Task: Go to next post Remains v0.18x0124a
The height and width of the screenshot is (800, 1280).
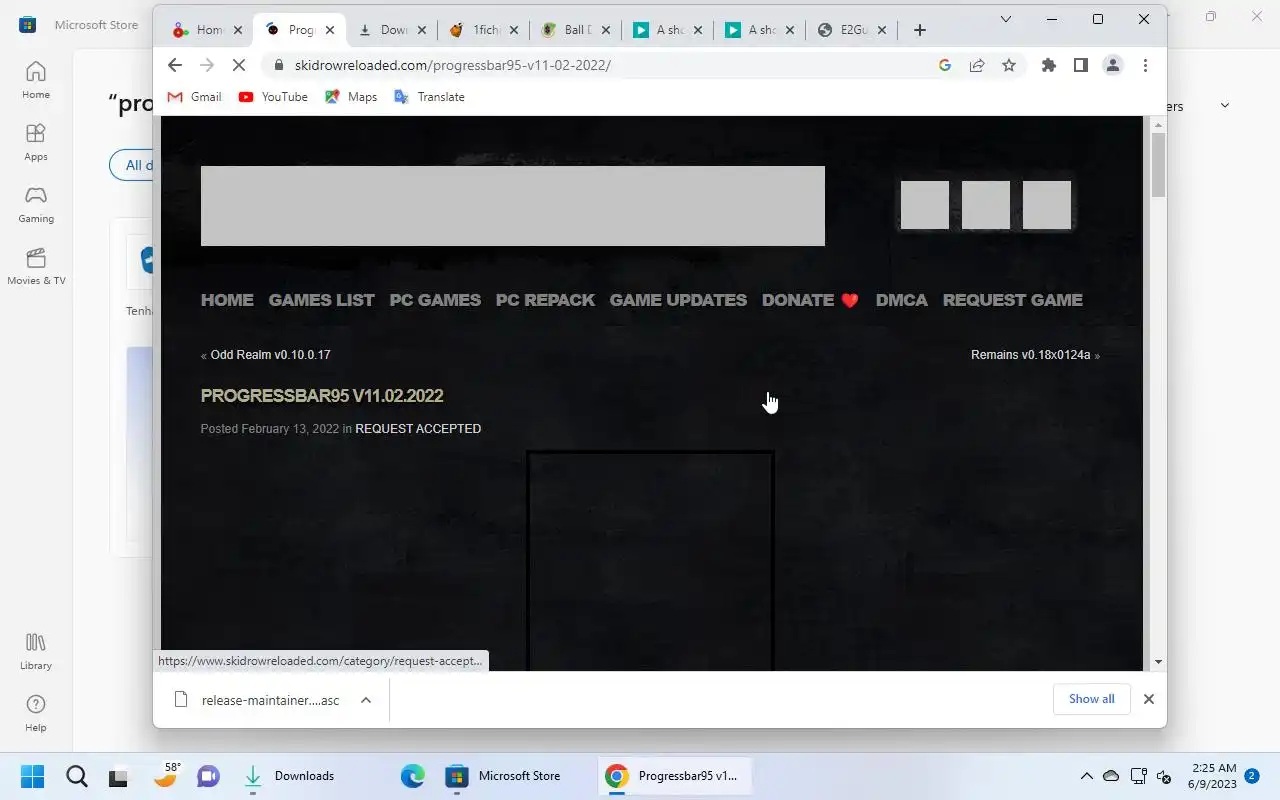Action: coord(1030,355)
